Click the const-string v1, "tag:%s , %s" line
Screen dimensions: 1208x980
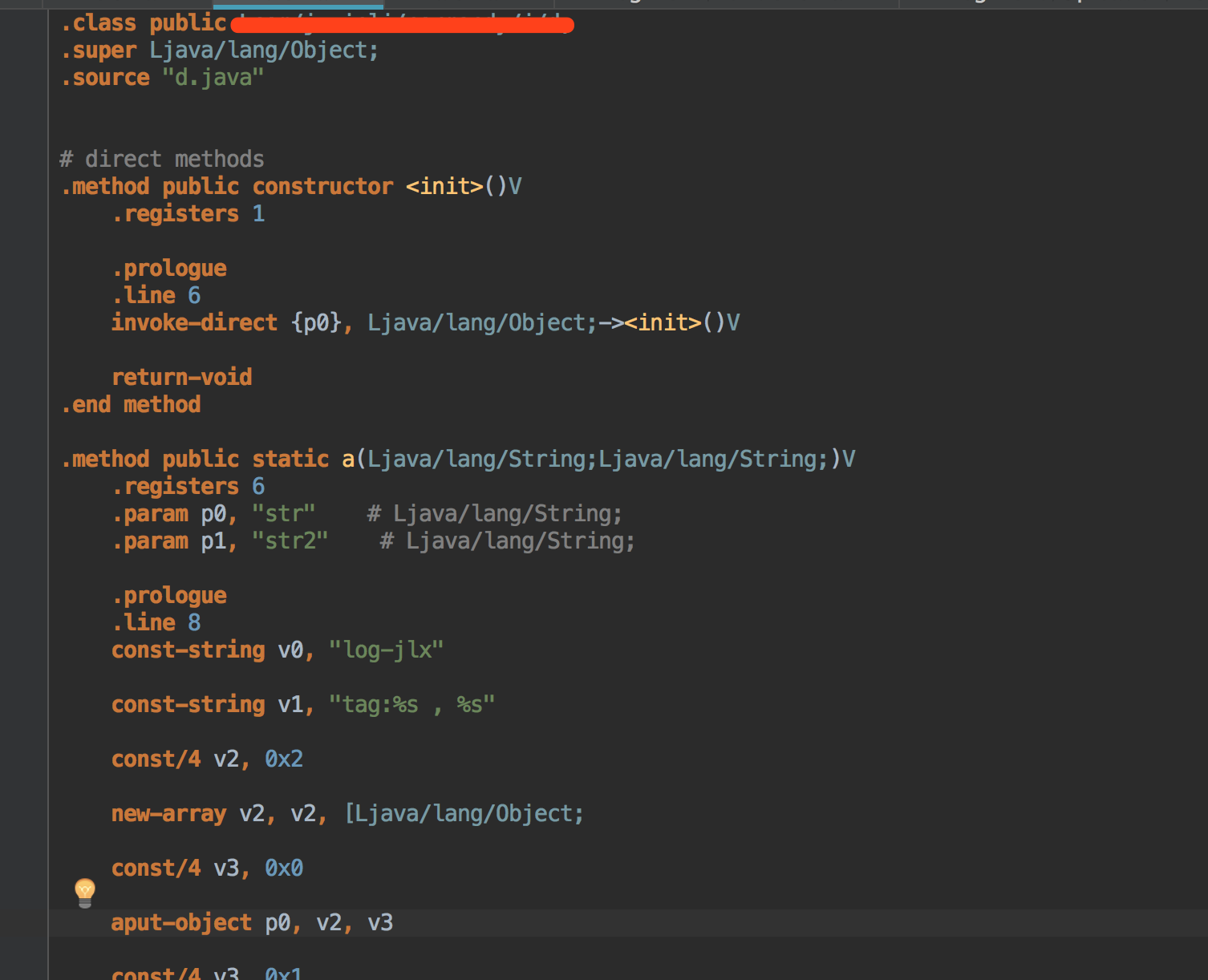pos(303,705)
